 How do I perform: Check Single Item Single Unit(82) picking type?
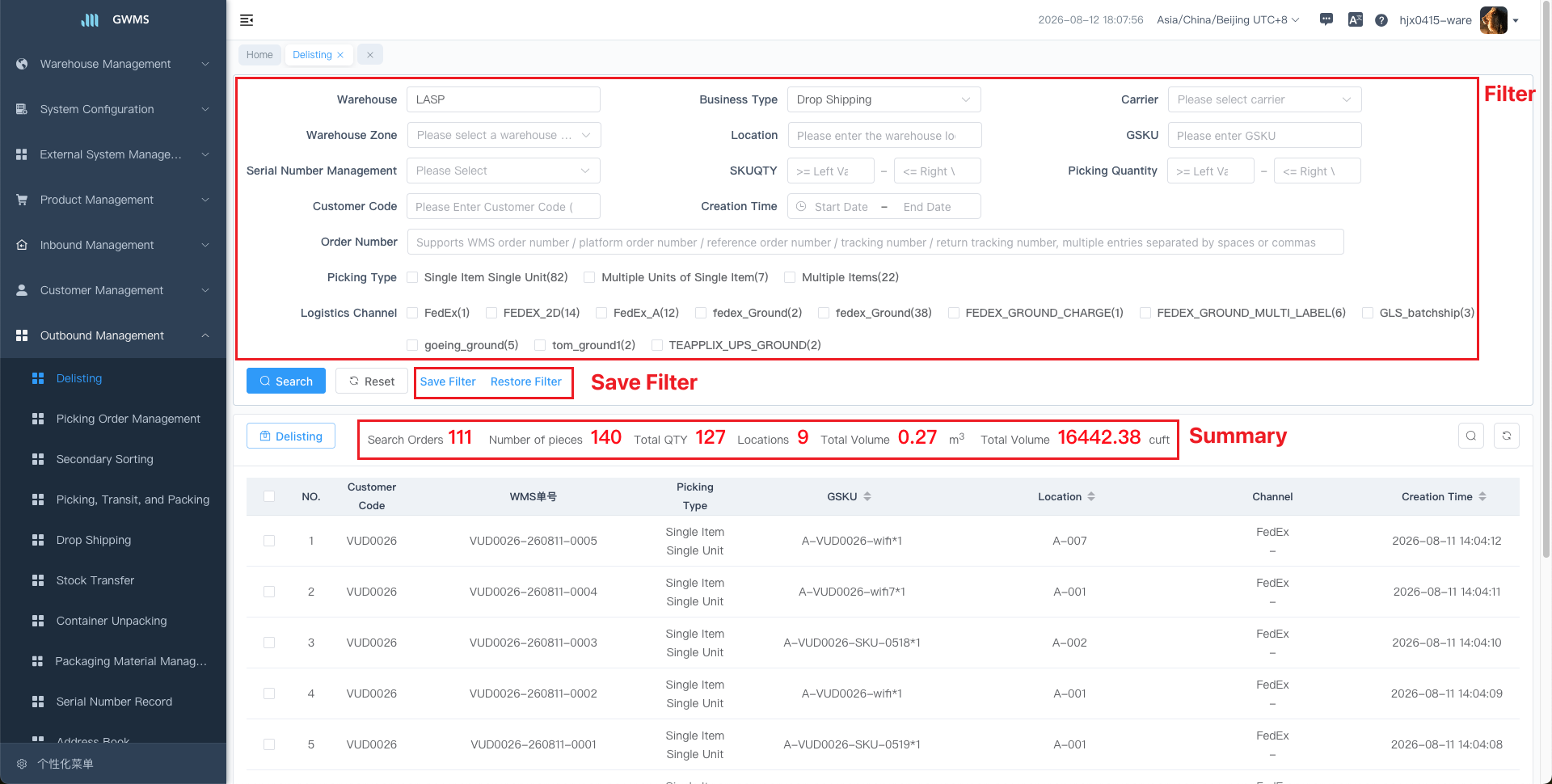point(412,277)
